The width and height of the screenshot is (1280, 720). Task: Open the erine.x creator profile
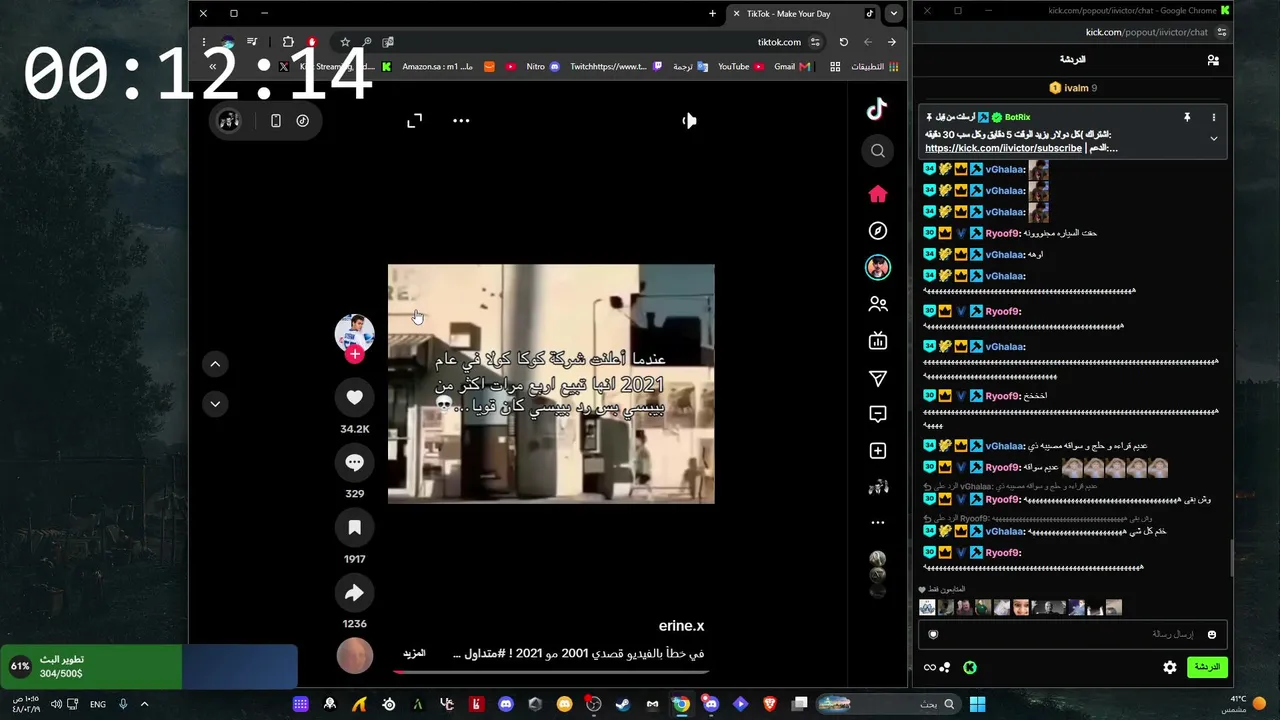(x=681, y=626)
